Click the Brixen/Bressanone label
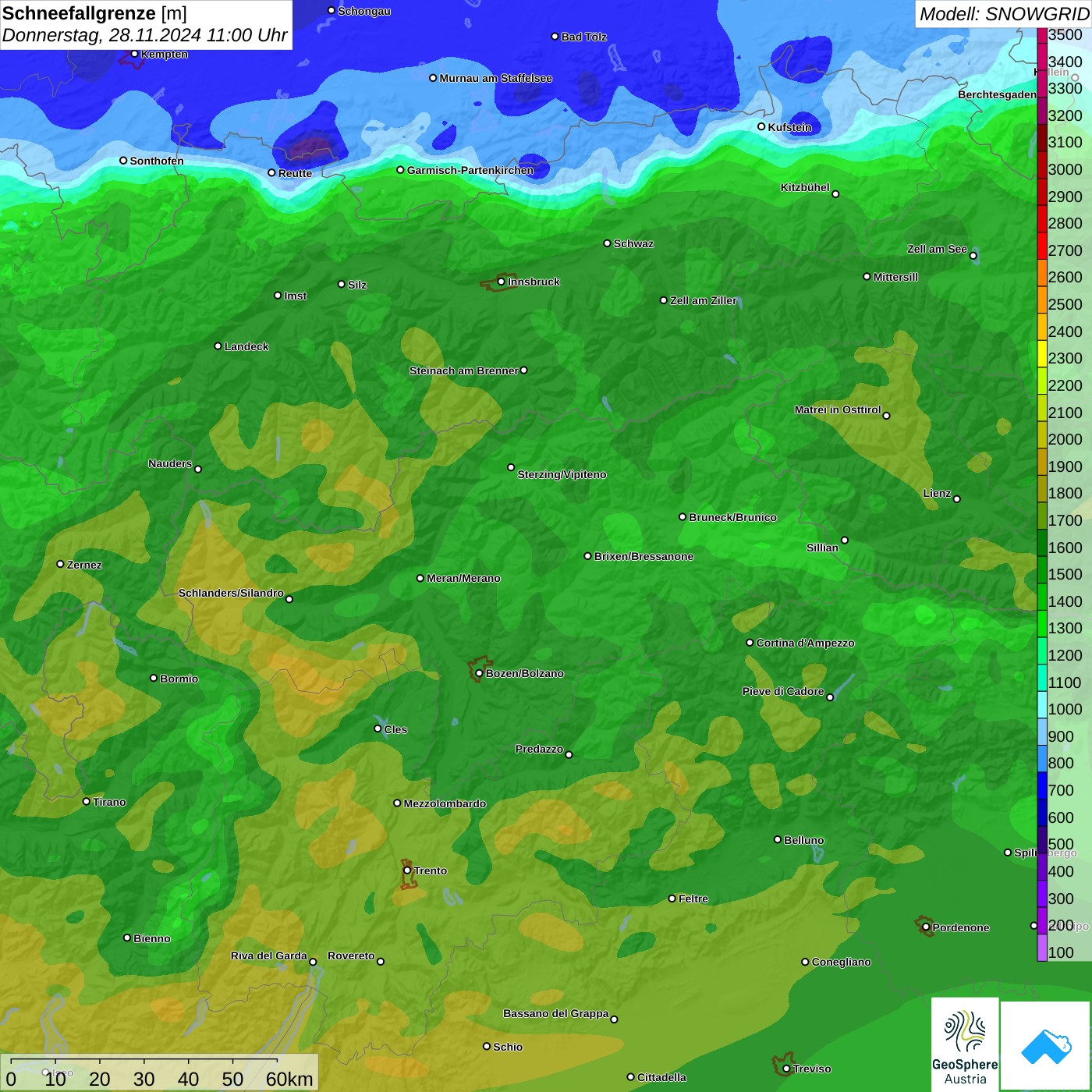This screenshot has width=1092, height=1092. 643,556
